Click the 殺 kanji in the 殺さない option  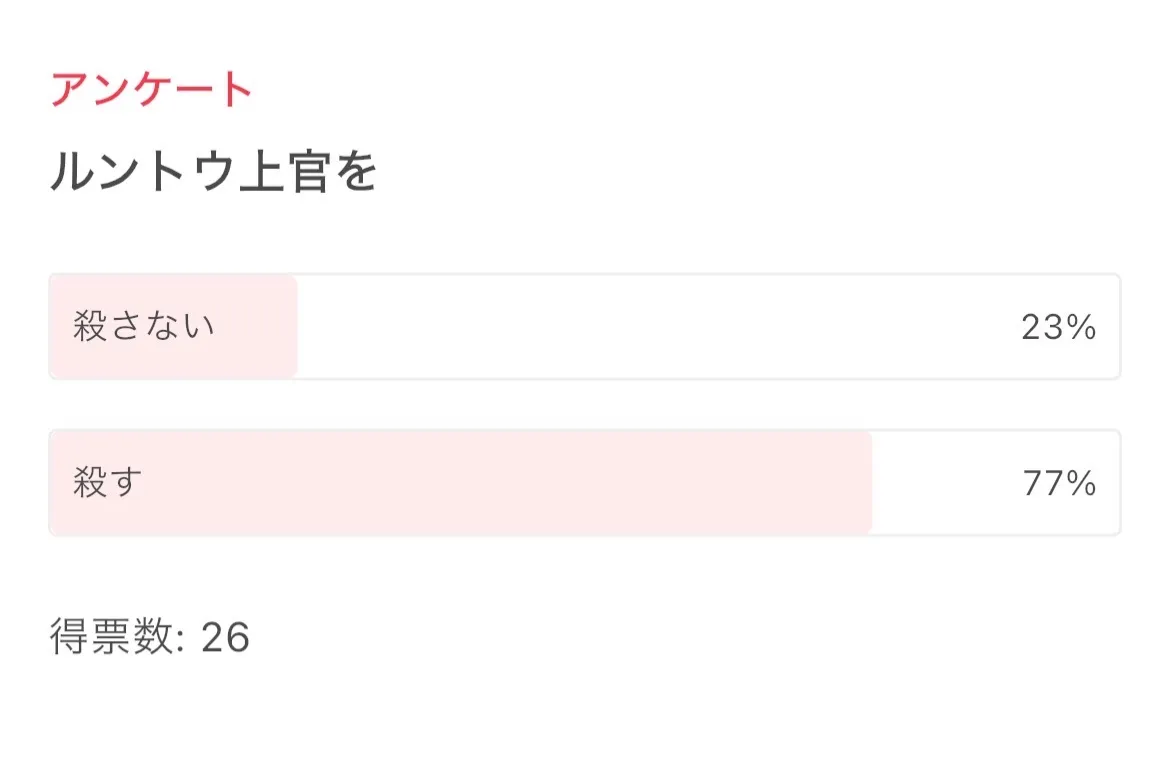click(x=90, y=327)
